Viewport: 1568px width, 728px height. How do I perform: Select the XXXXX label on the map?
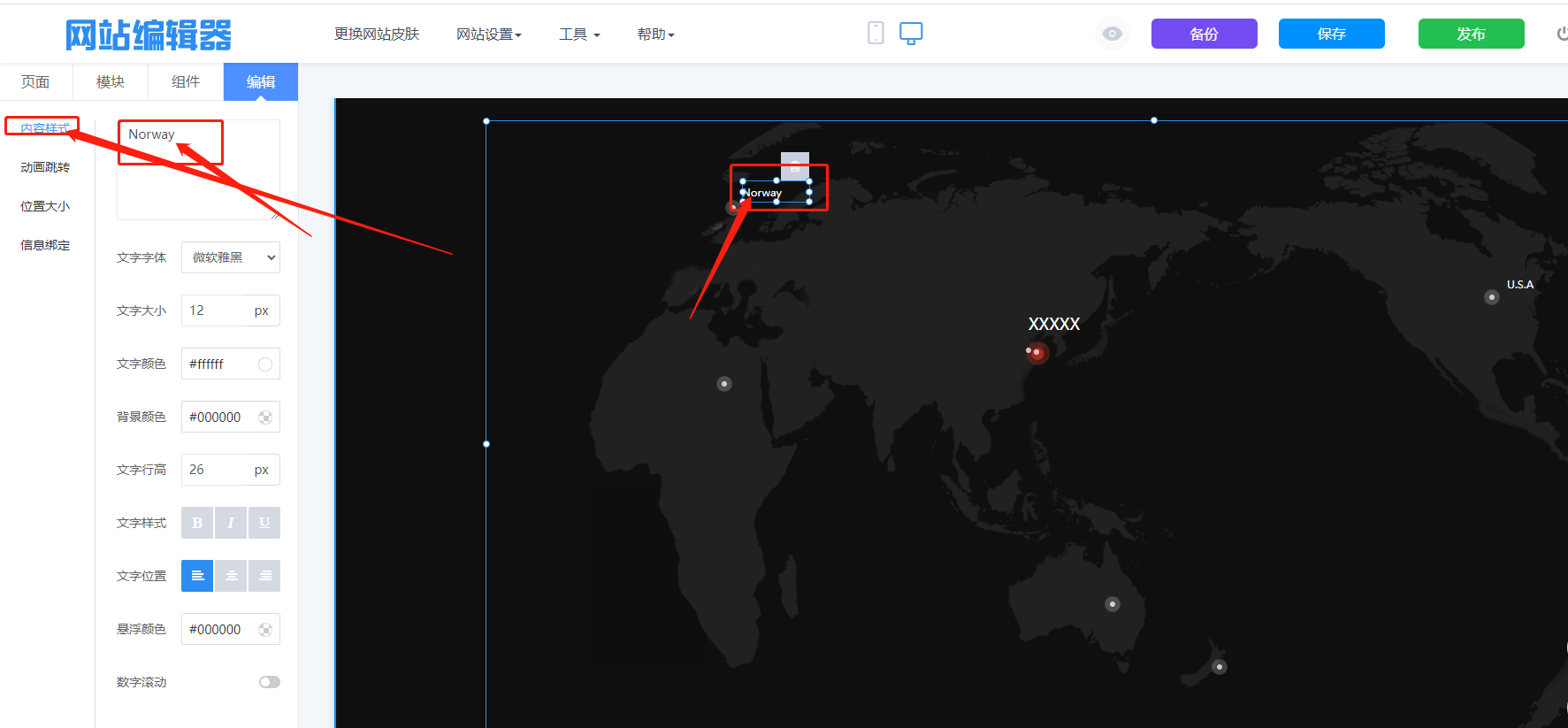click(x=1054, y=324)
